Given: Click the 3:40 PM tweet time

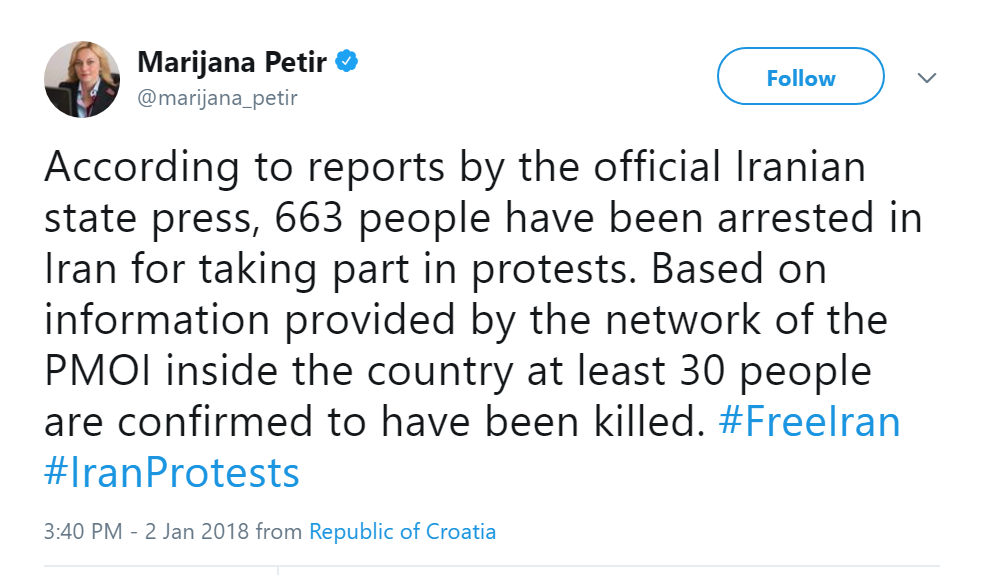Looking at the screenshot, I should click(83, 531).
